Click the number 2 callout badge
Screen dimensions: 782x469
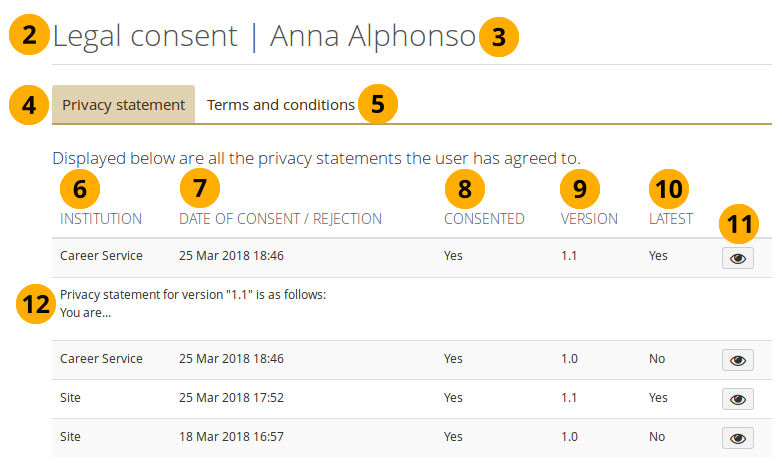click(x=29, y=37)
